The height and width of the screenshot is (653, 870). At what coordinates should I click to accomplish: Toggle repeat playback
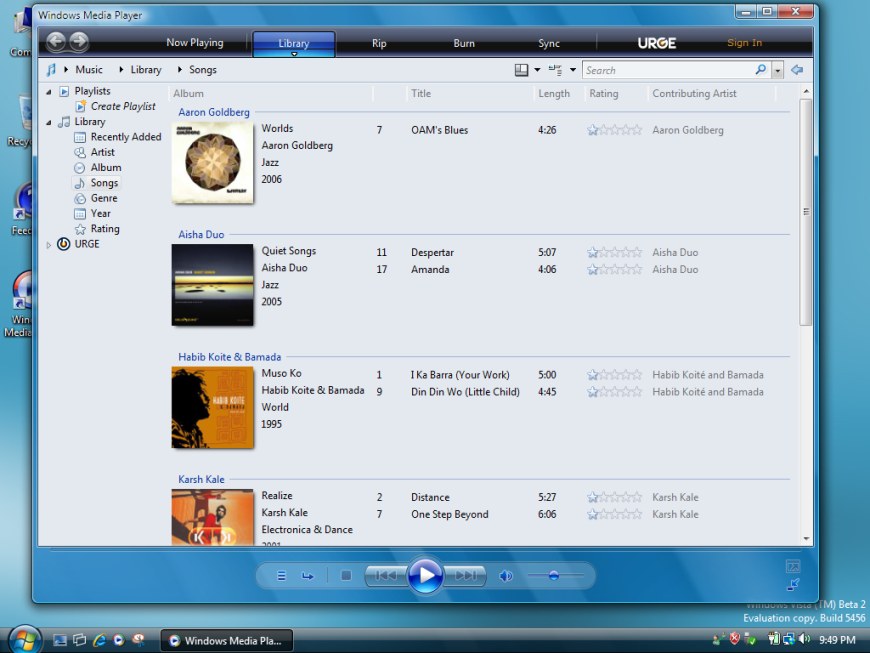[307, 576]
